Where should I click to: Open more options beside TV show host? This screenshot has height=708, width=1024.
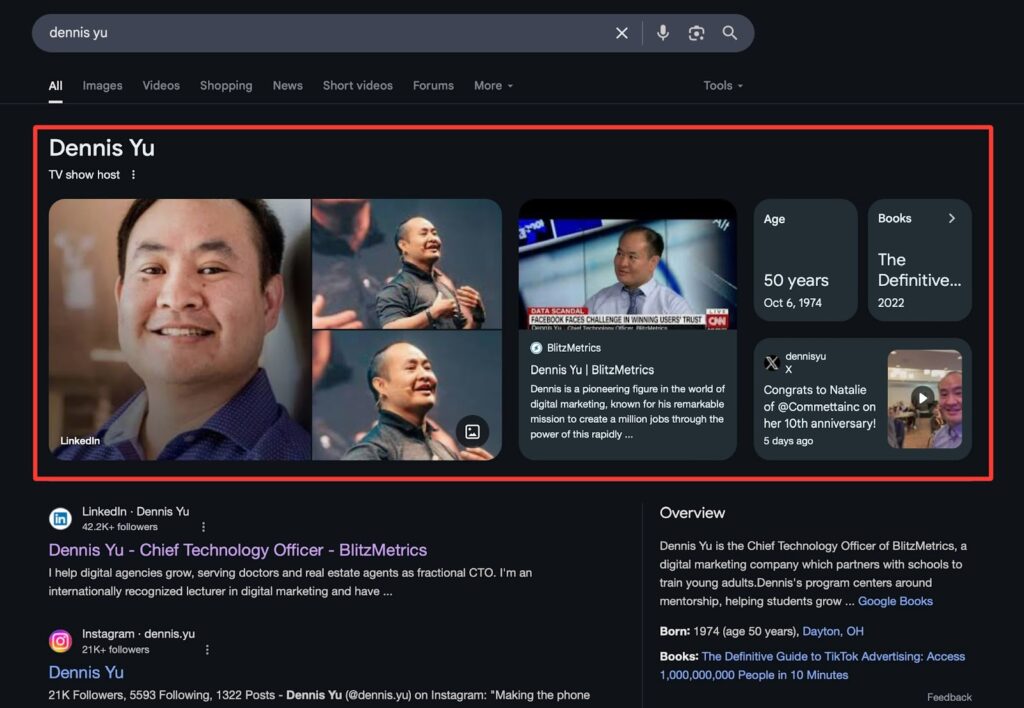(133, 174)
